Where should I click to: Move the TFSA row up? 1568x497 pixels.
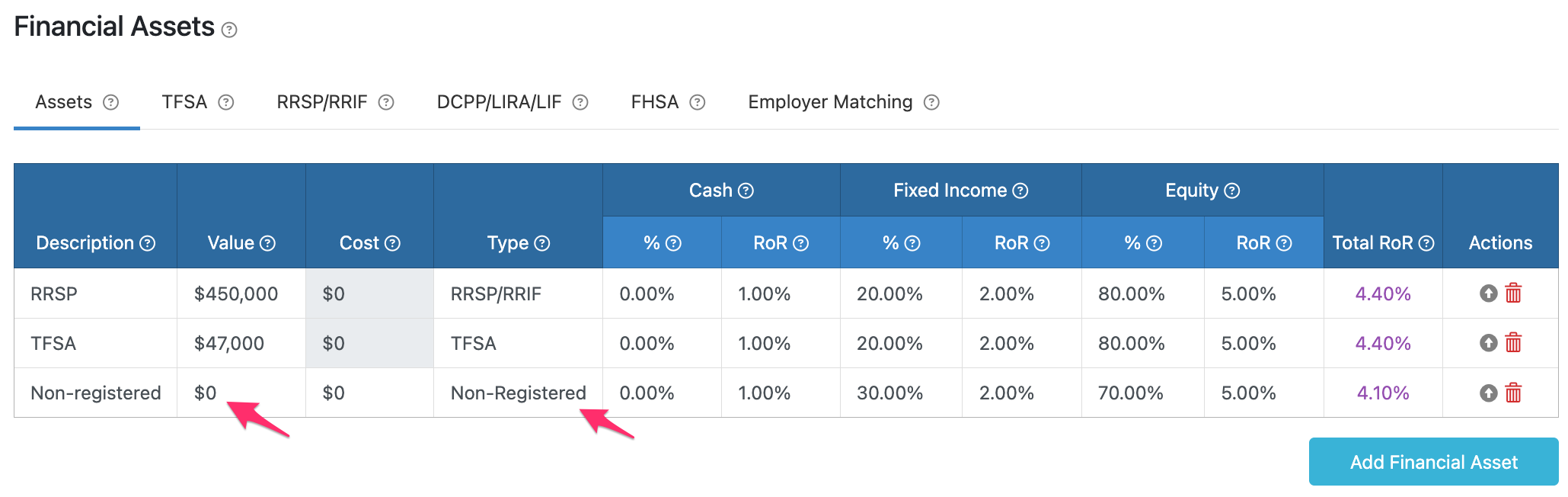(1488, 343)
